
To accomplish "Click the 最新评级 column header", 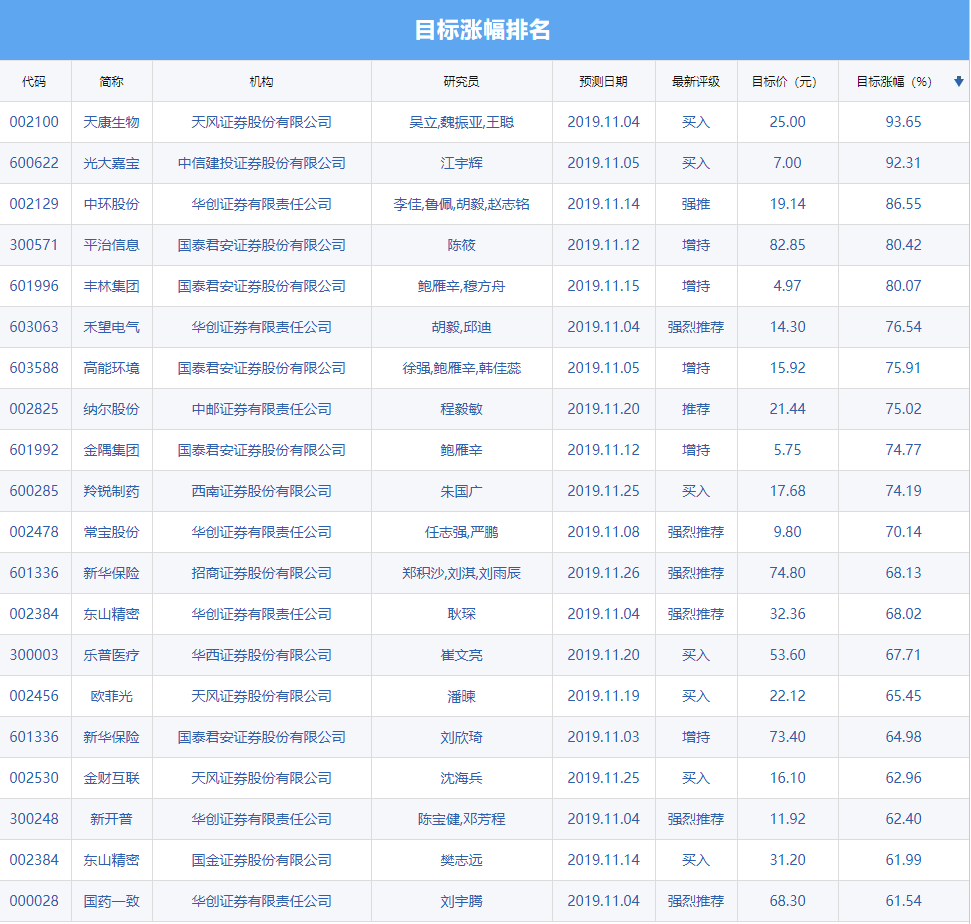I will tap(695, 82).
